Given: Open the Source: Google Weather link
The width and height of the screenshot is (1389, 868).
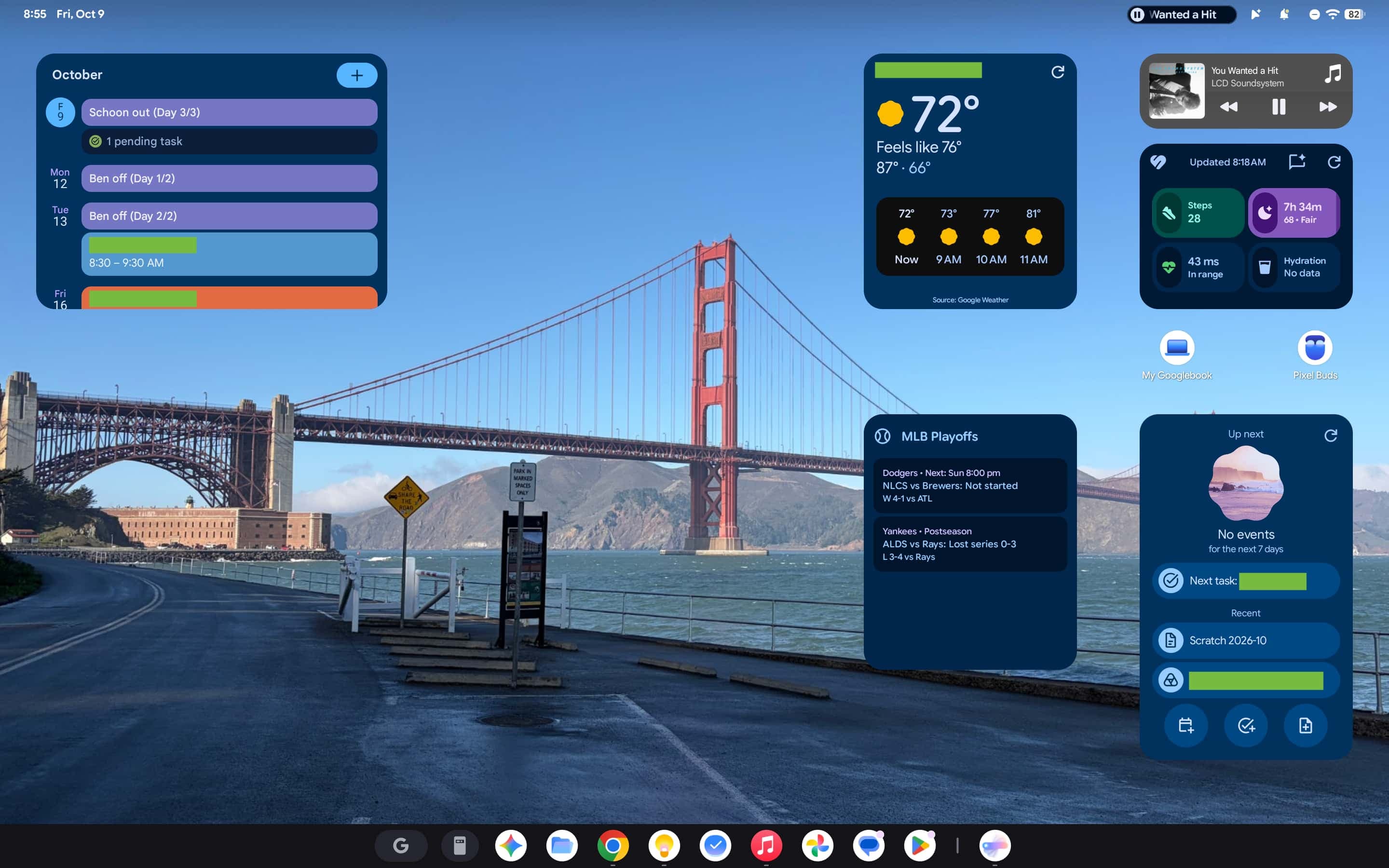Looking at the screenshot, I should click(x=970, y=299).
